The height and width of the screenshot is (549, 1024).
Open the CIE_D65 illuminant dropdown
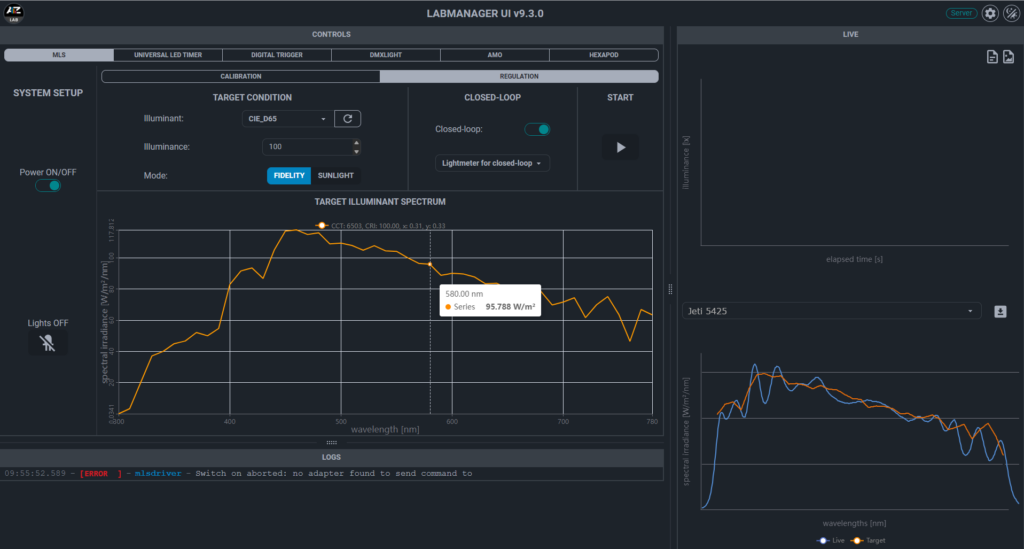288,119
